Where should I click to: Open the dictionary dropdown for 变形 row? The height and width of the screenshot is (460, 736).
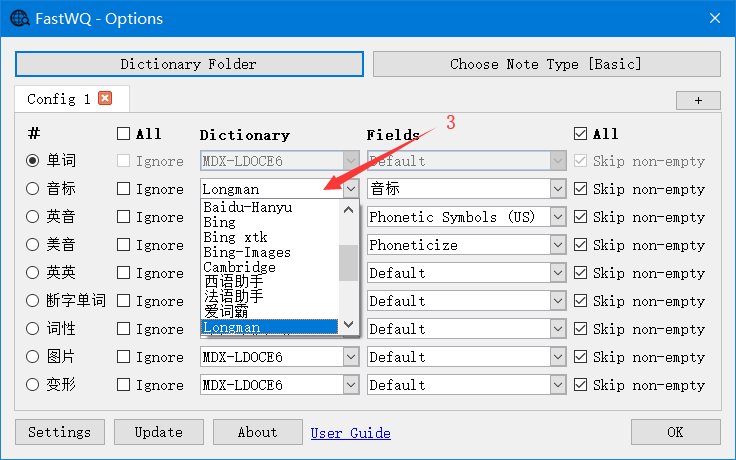350,385
